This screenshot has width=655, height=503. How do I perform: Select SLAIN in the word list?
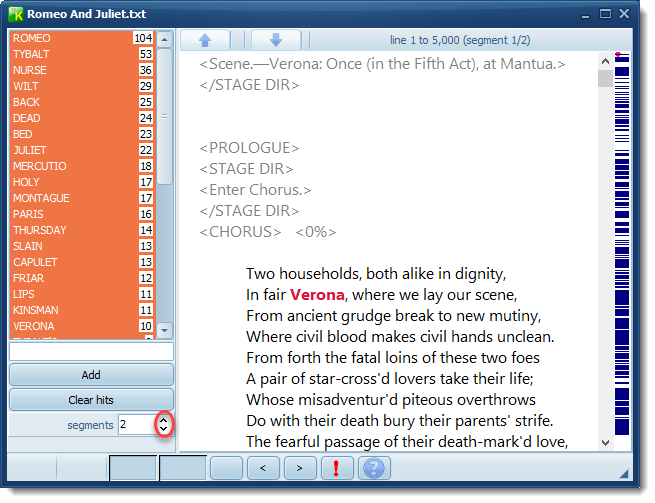pos(82,246)
